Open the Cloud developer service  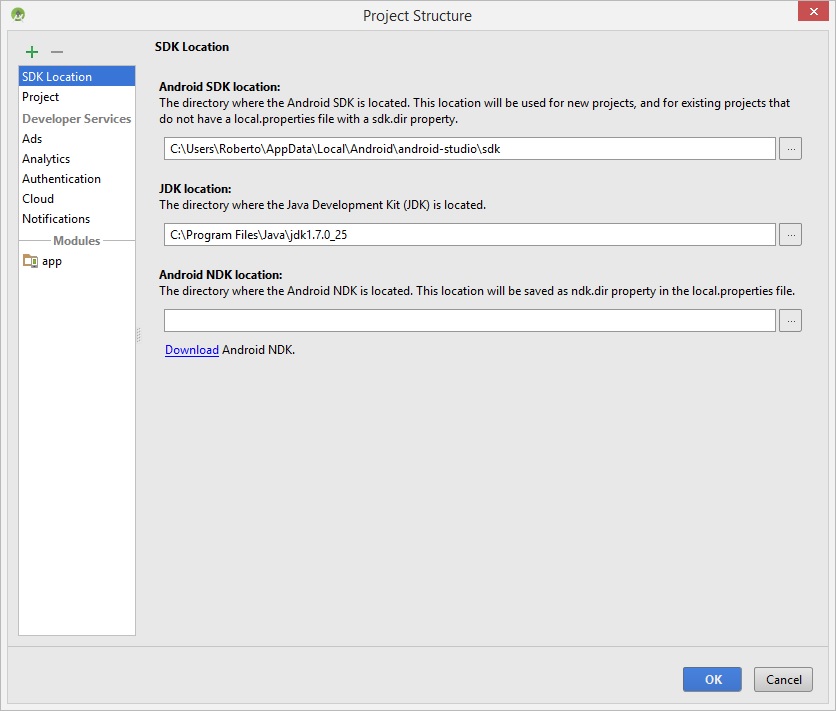38,199
